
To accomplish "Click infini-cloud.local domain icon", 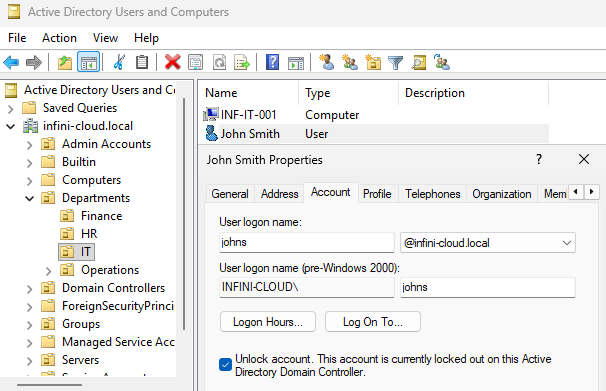I will pos(31,126).
